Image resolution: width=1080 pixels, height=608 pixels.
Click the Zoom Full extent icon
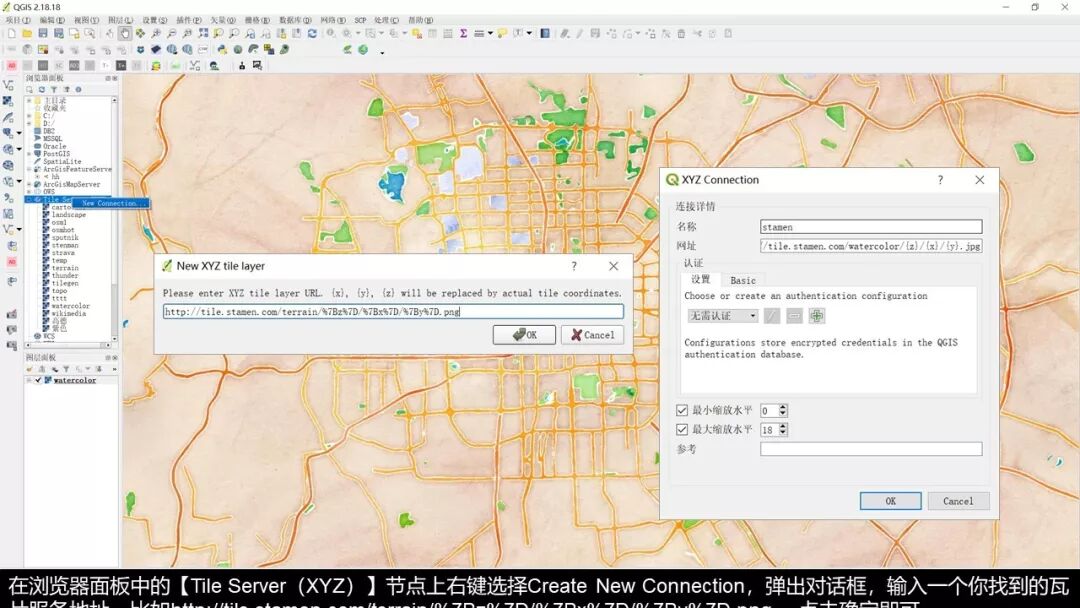click(203, 33)
